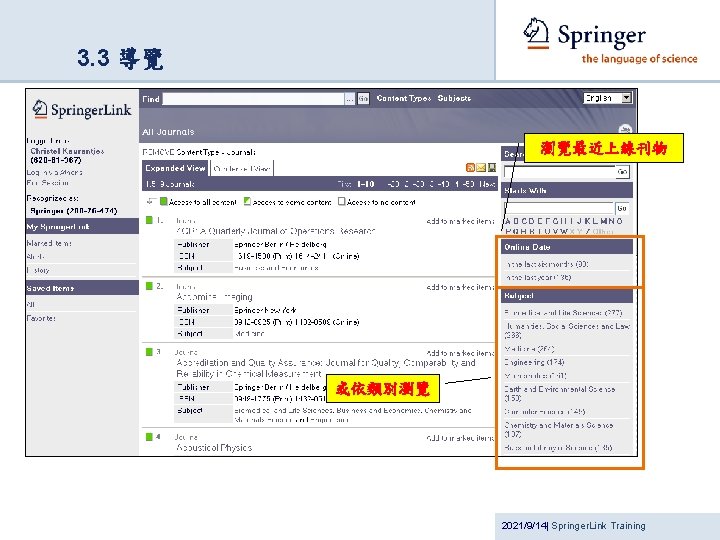Select results range 1-10
720x540 pixels.
(x=366, y=184)
